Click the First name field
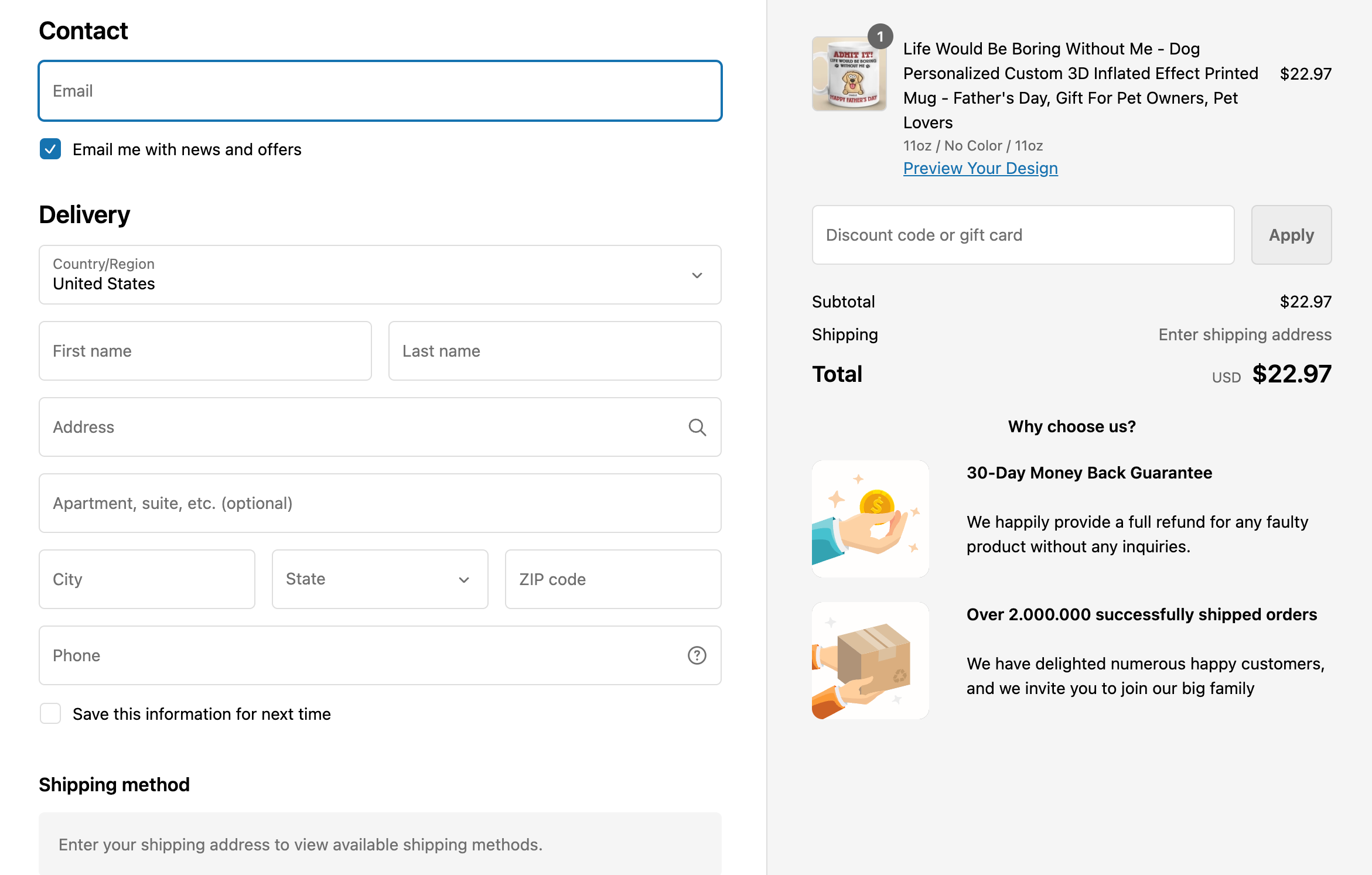 point(205,351)
